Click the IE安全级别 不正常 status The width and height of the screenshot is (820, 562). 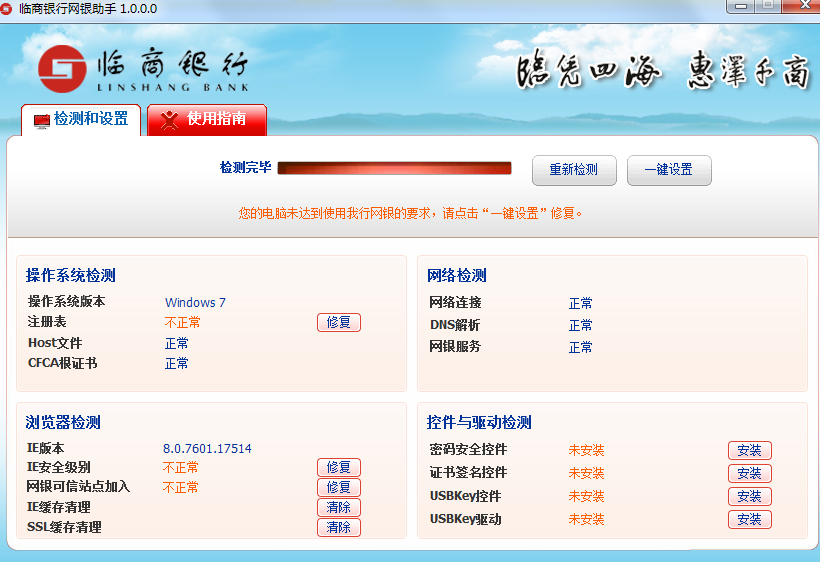[180, 467]
